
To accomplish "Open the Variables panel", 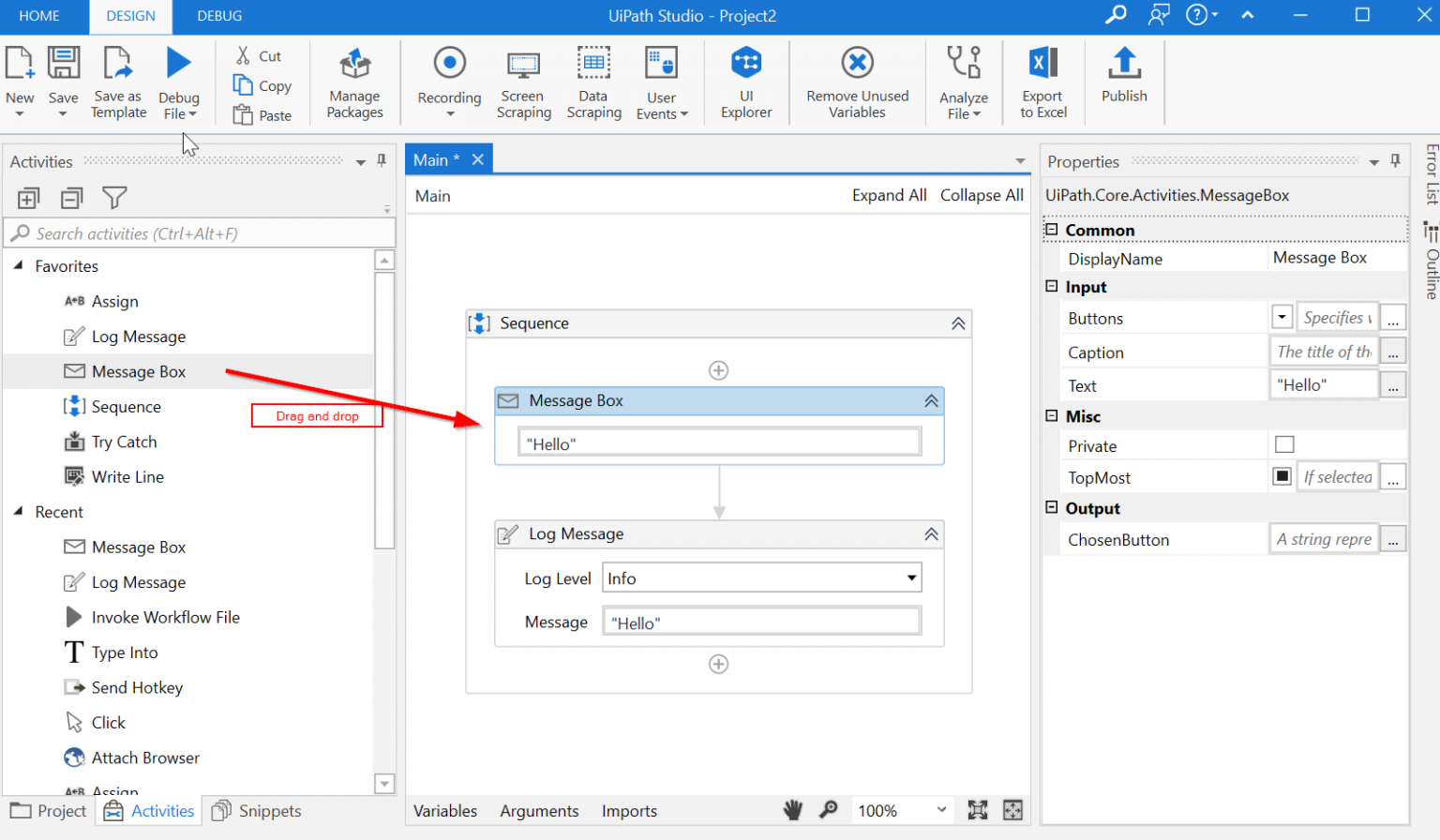I will [x=445, y=811].
